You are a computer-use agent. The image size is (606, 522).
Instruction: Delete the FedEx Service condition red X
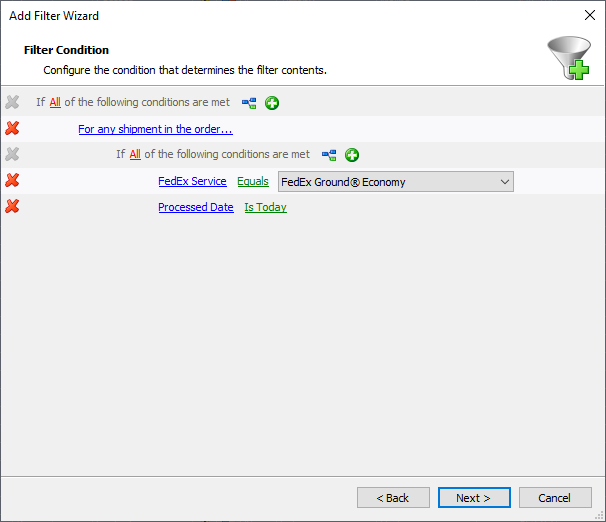(12, 181)
